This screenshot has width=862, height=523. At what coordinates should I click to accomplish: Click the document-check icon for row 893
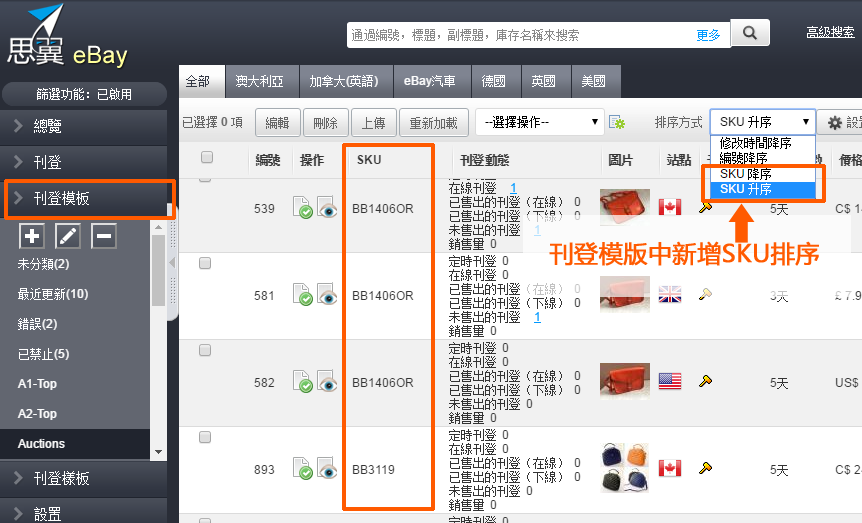[302, 468]
